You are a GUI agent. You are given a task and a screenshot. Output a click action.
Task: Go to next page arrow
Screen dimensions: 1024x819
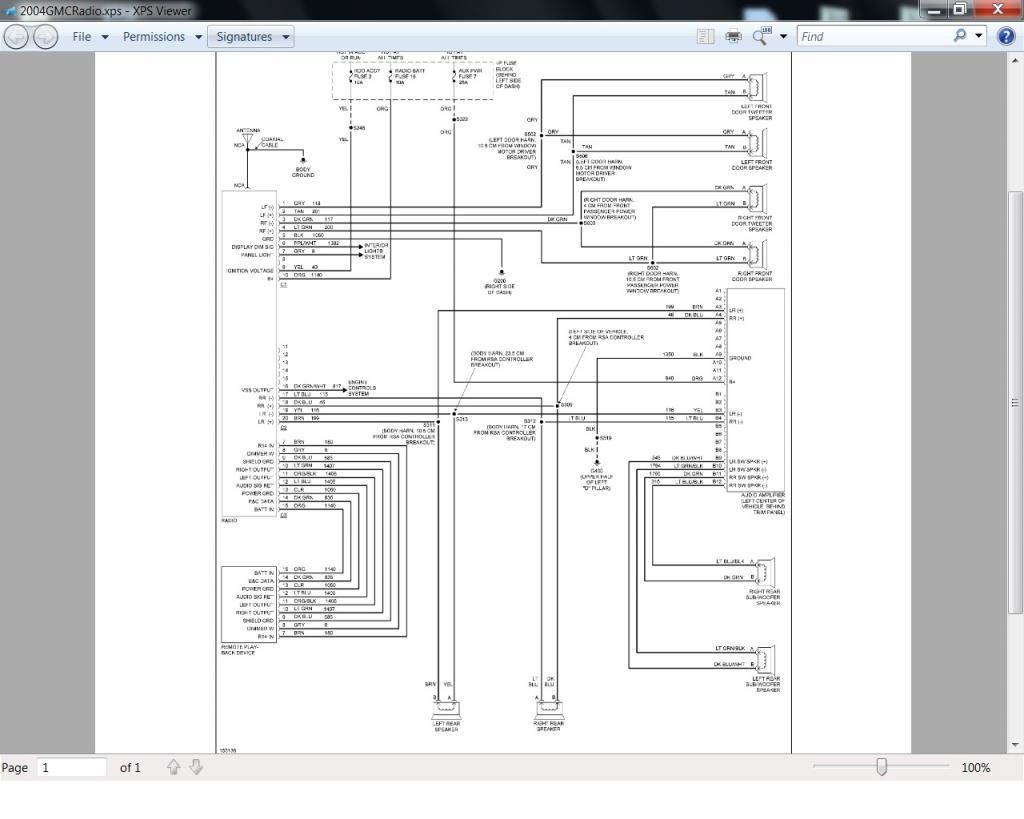tap(196, 767)
